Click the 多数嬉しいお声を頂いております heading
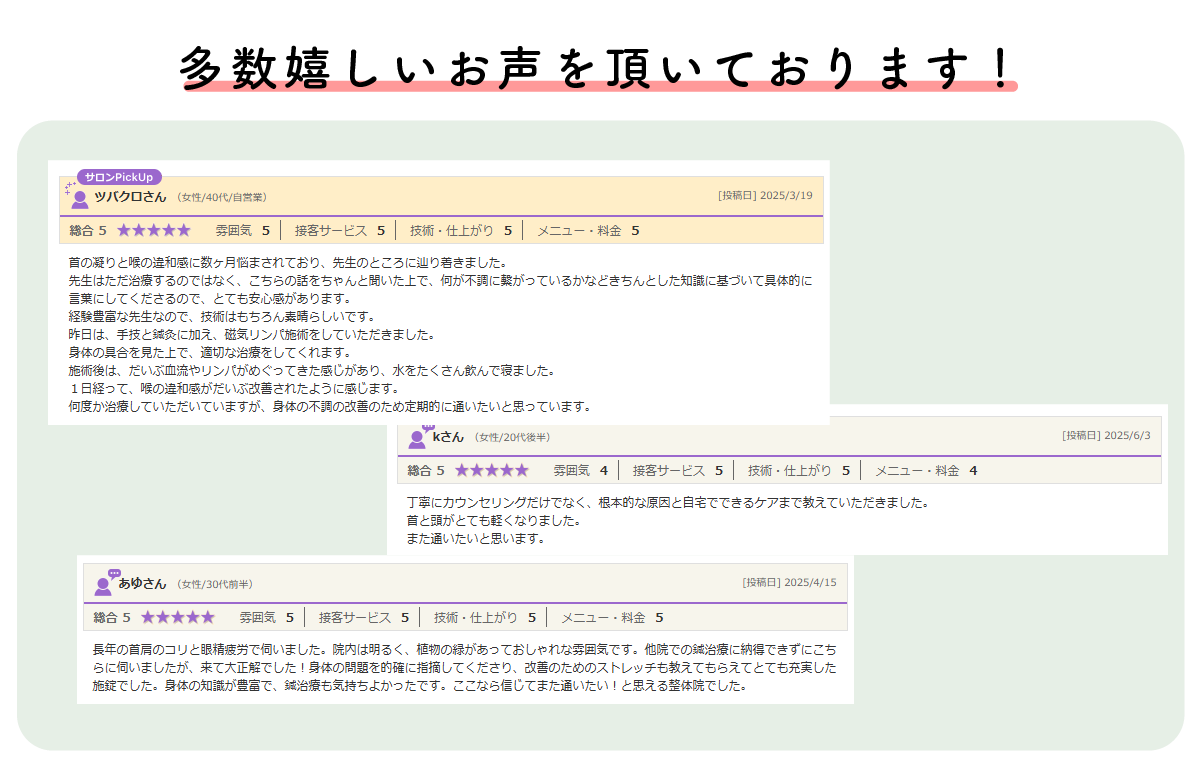 [598, 68]
